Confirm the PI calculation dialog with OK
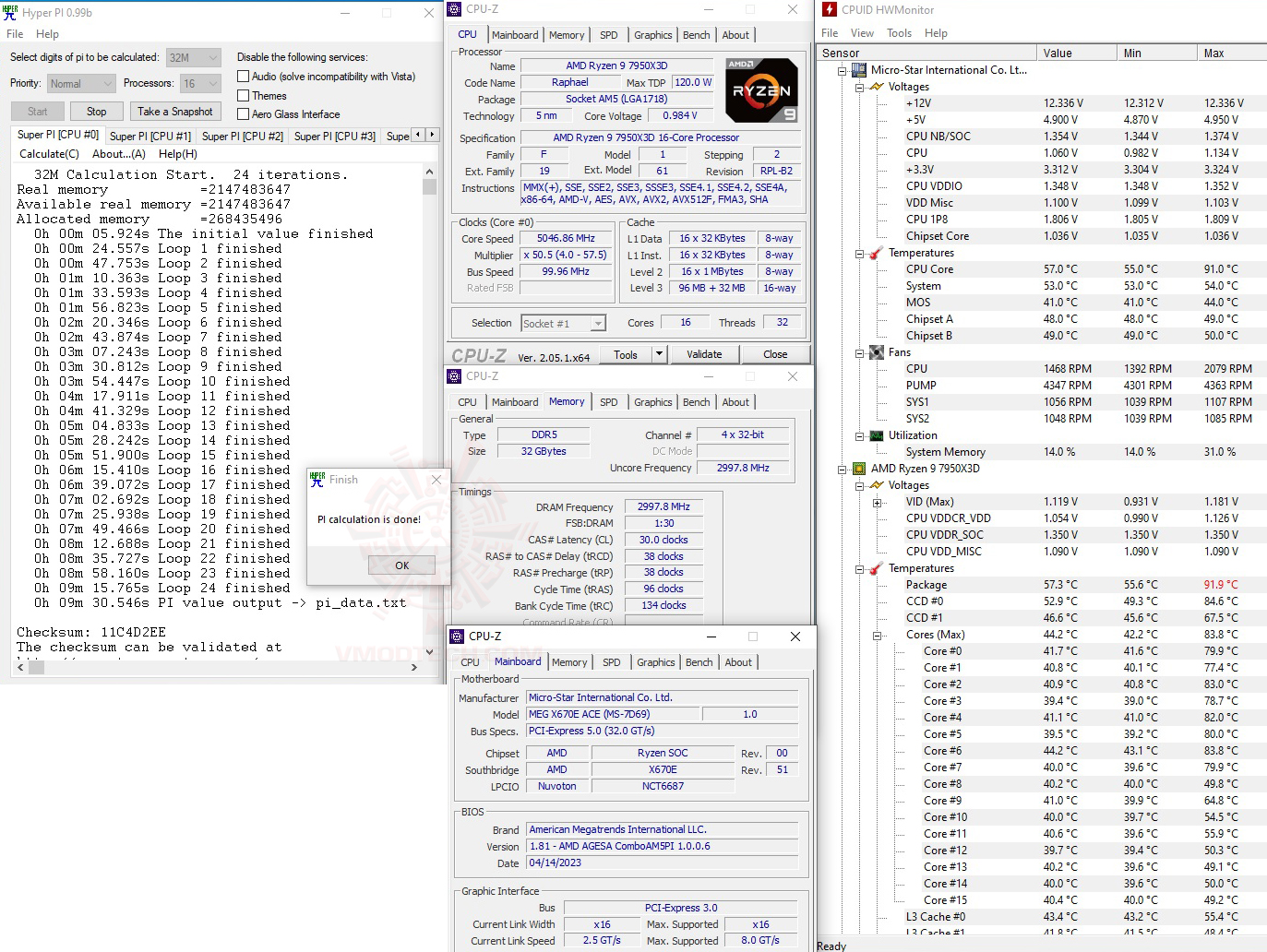This screenshot has height=952, width=1267. click(x=402, y=565)
